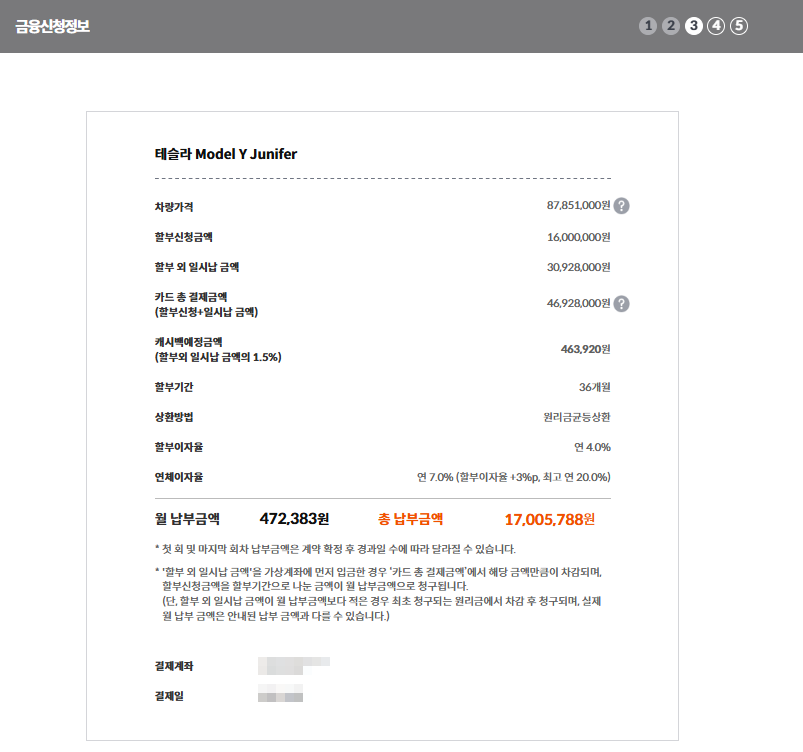Click the 87,851,000원 value
This screenshot has height=752, width=803.
tap(578, 205)
